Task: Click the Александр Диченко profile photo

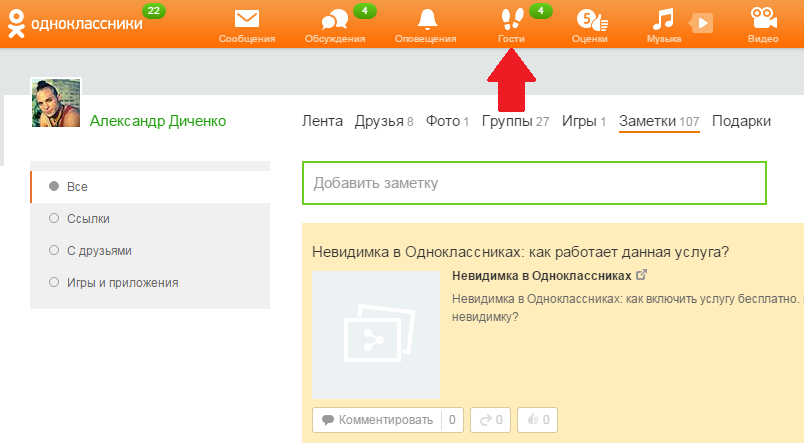Action: 56,103
